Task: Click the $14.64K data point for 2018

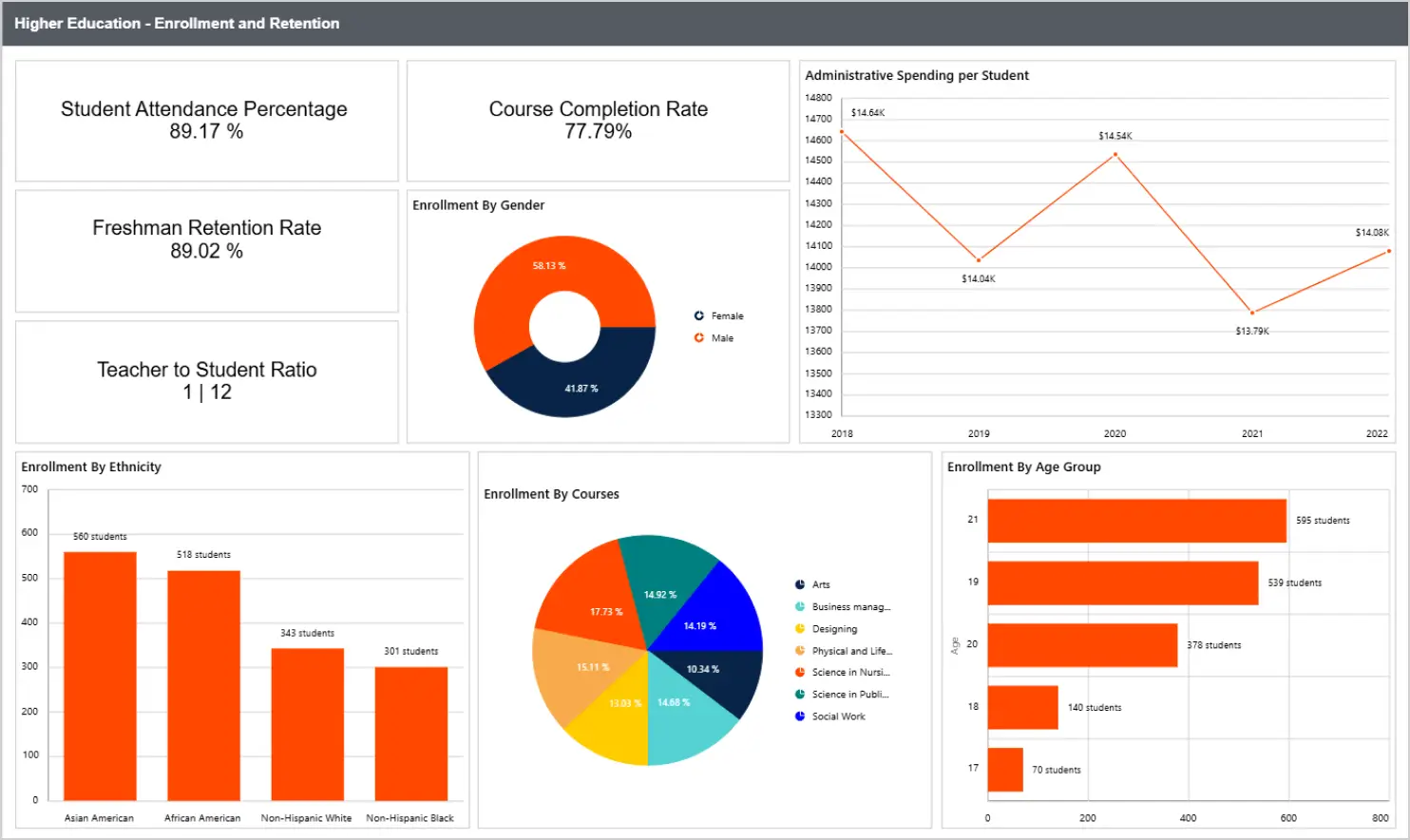Action: coord(843,132)
